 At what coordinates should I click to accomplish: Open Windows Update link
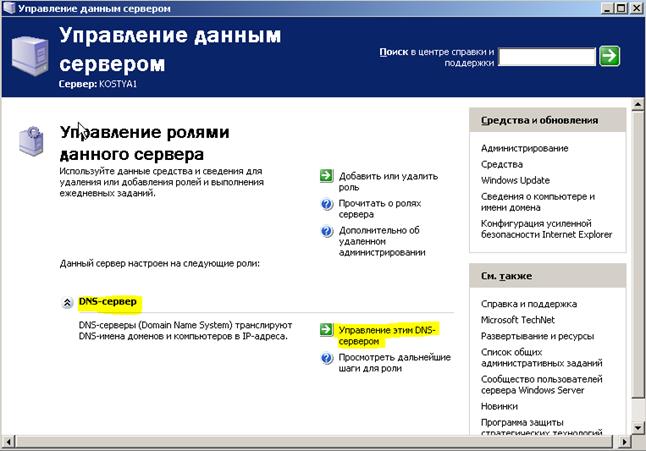point(515,180)
